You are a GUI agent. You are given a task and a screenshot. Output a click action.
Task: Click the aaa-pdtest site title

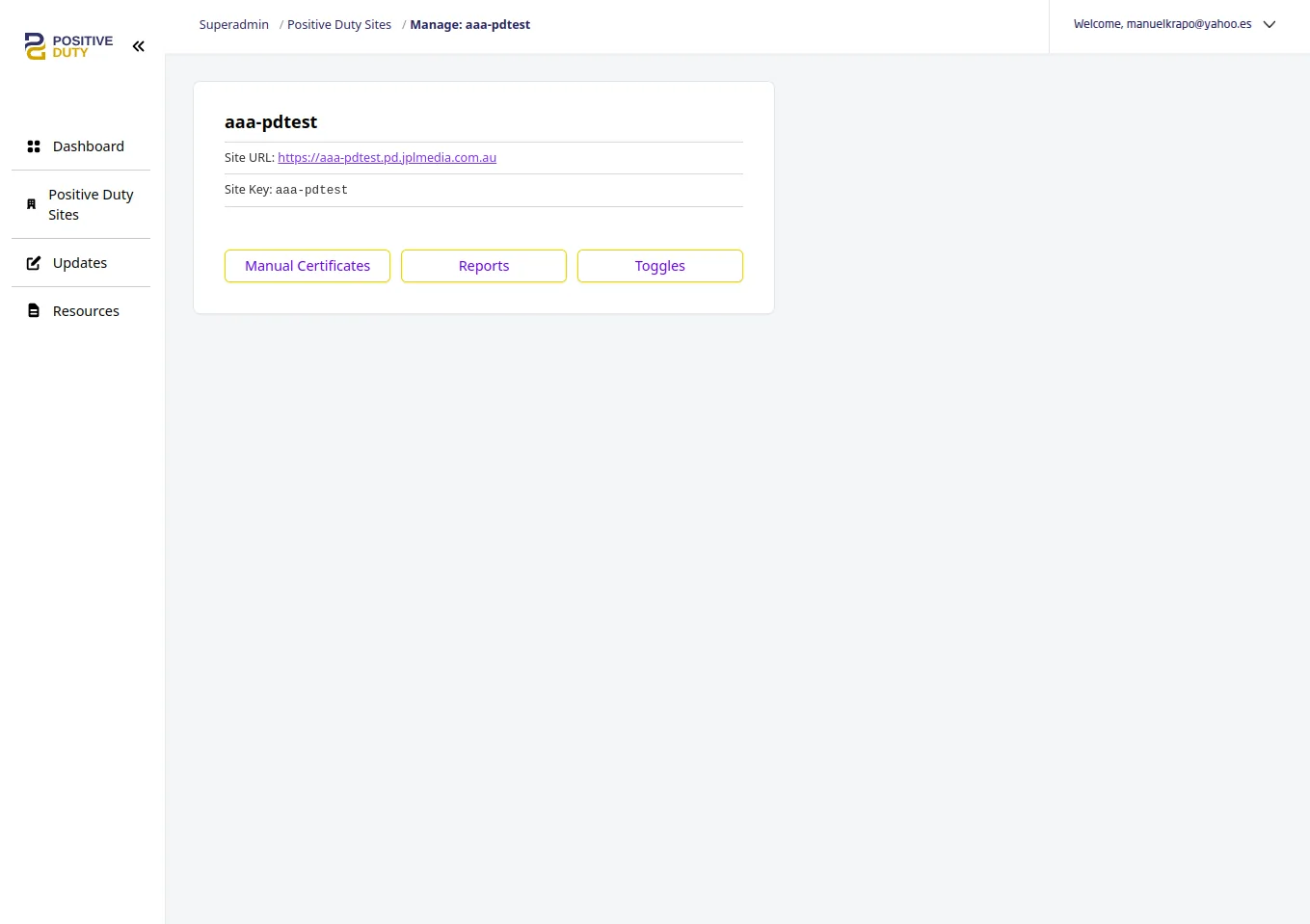pos(271,121)
